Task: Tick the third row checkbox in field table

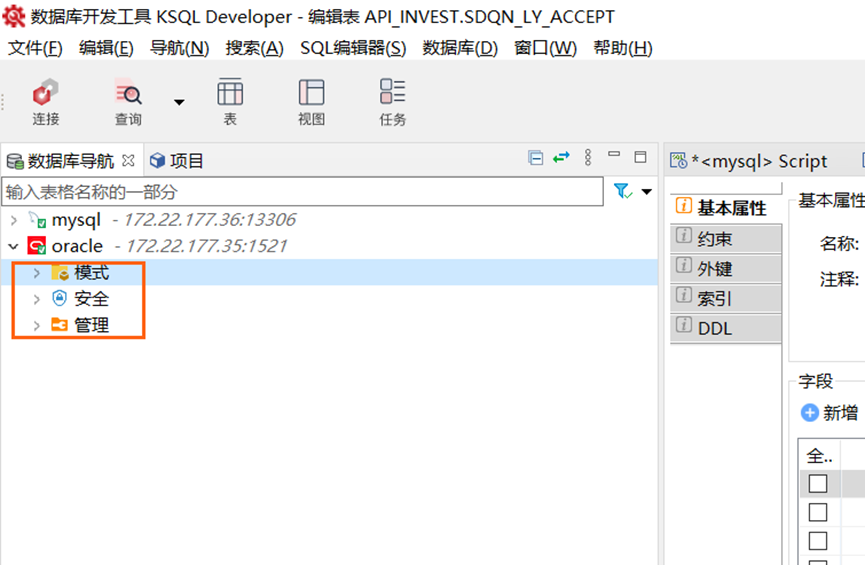Action: coord(818,540)
